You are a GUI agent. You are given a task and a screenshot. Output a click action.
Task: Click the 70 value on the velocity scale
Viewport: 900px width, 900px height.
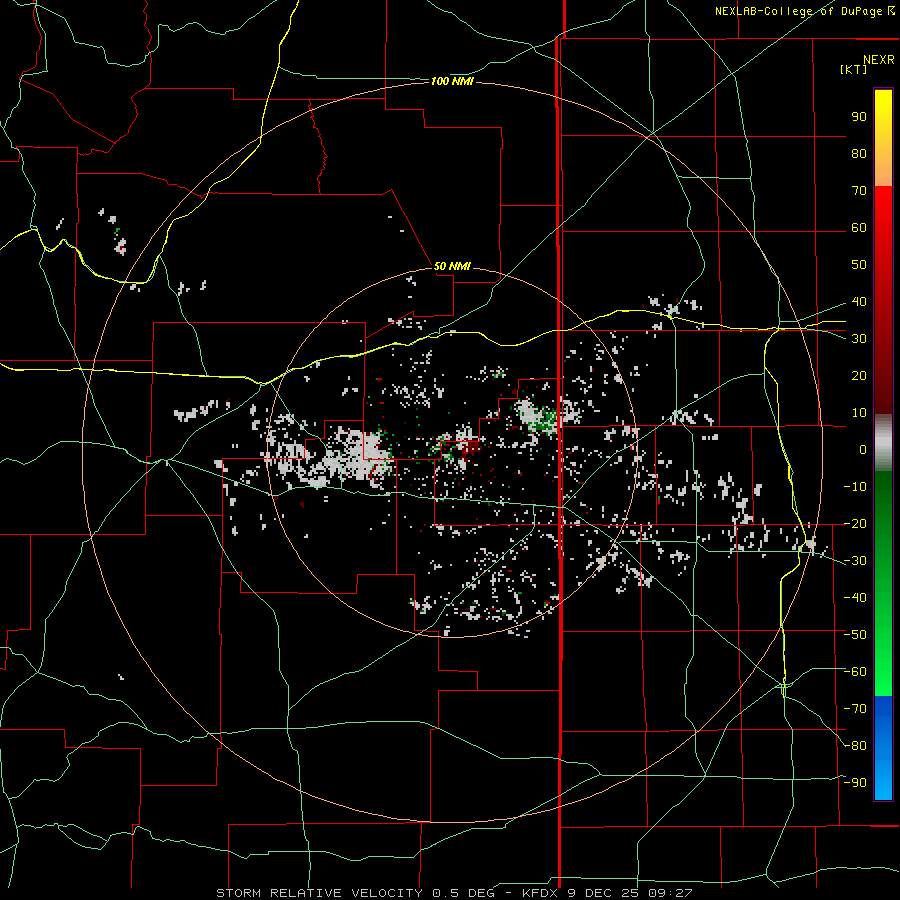click(859, 191)
